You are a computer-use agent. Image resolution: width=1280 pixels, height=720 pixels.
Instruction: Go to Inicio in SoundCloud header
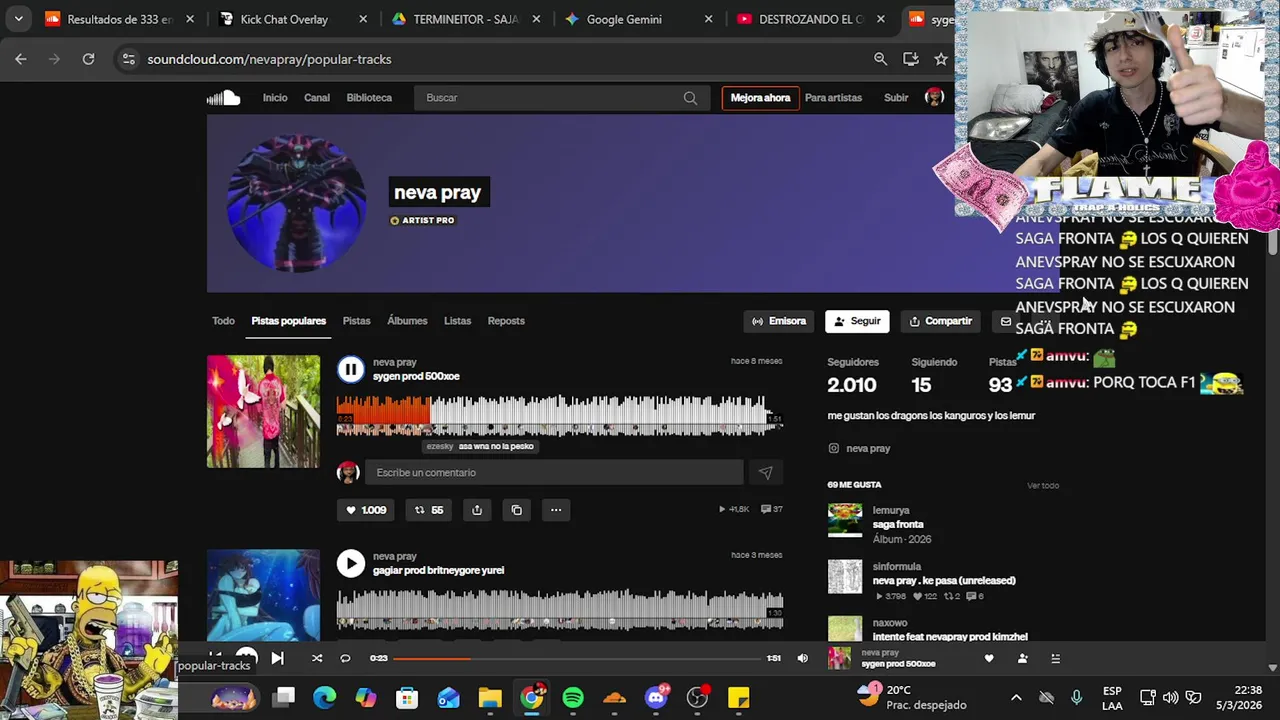275,98
